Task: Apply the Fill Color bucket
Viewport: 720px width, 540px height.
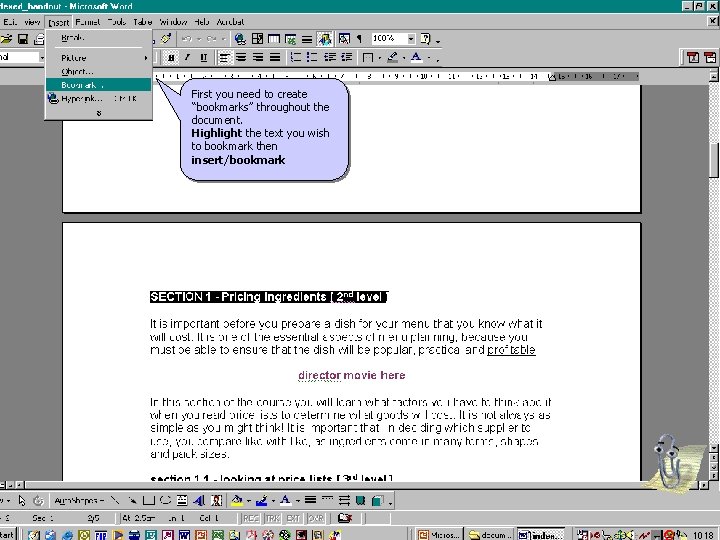Action: pyautogui.click(x=237, y=501)
